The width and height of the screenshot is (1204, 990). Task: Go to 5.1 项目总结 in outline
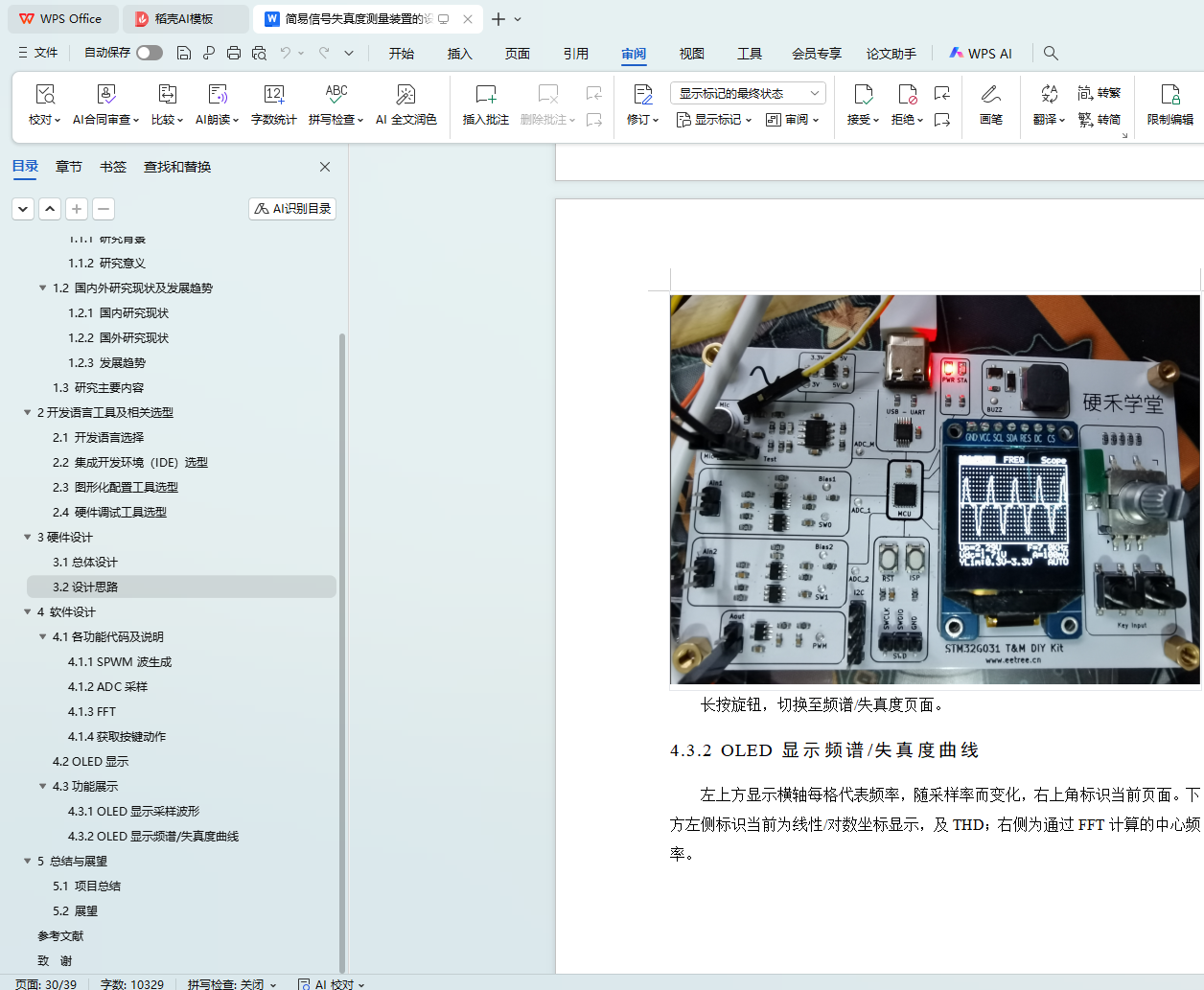(86, 886)
